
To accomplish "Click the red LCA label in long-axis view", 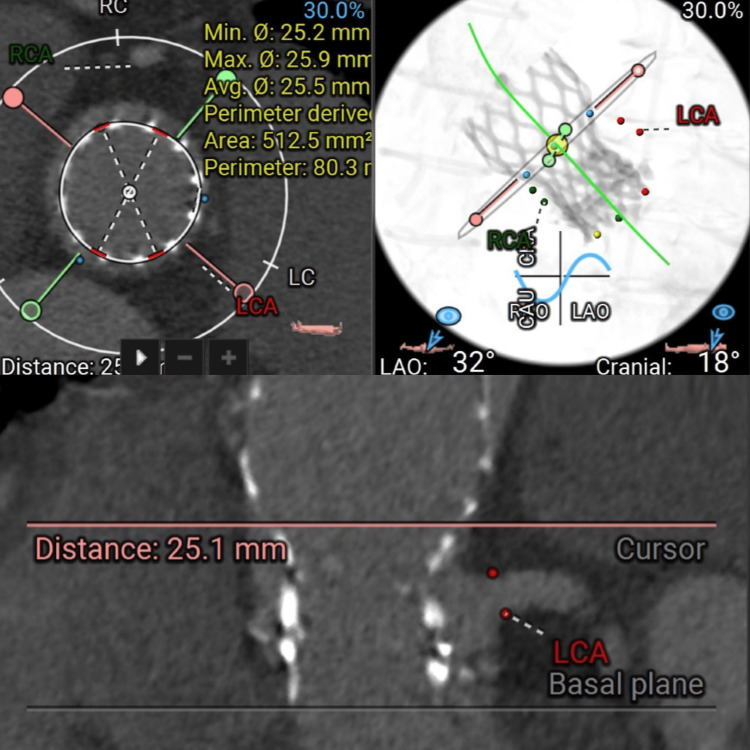I will point(580,652).
